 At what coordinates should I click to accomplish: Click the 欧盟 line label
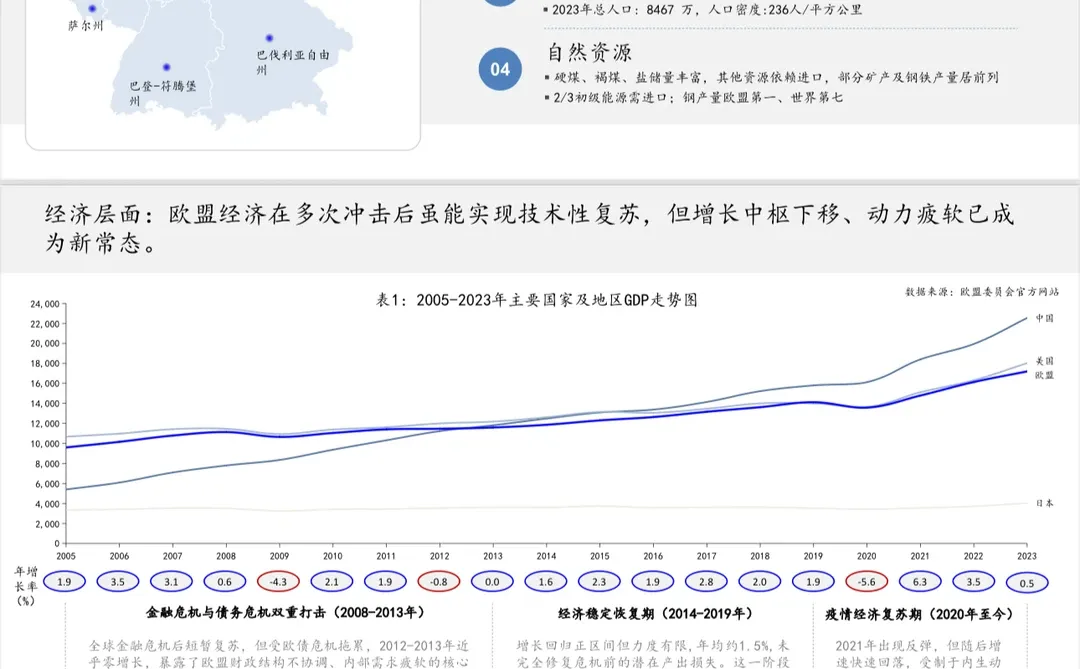coord(1045,375)
